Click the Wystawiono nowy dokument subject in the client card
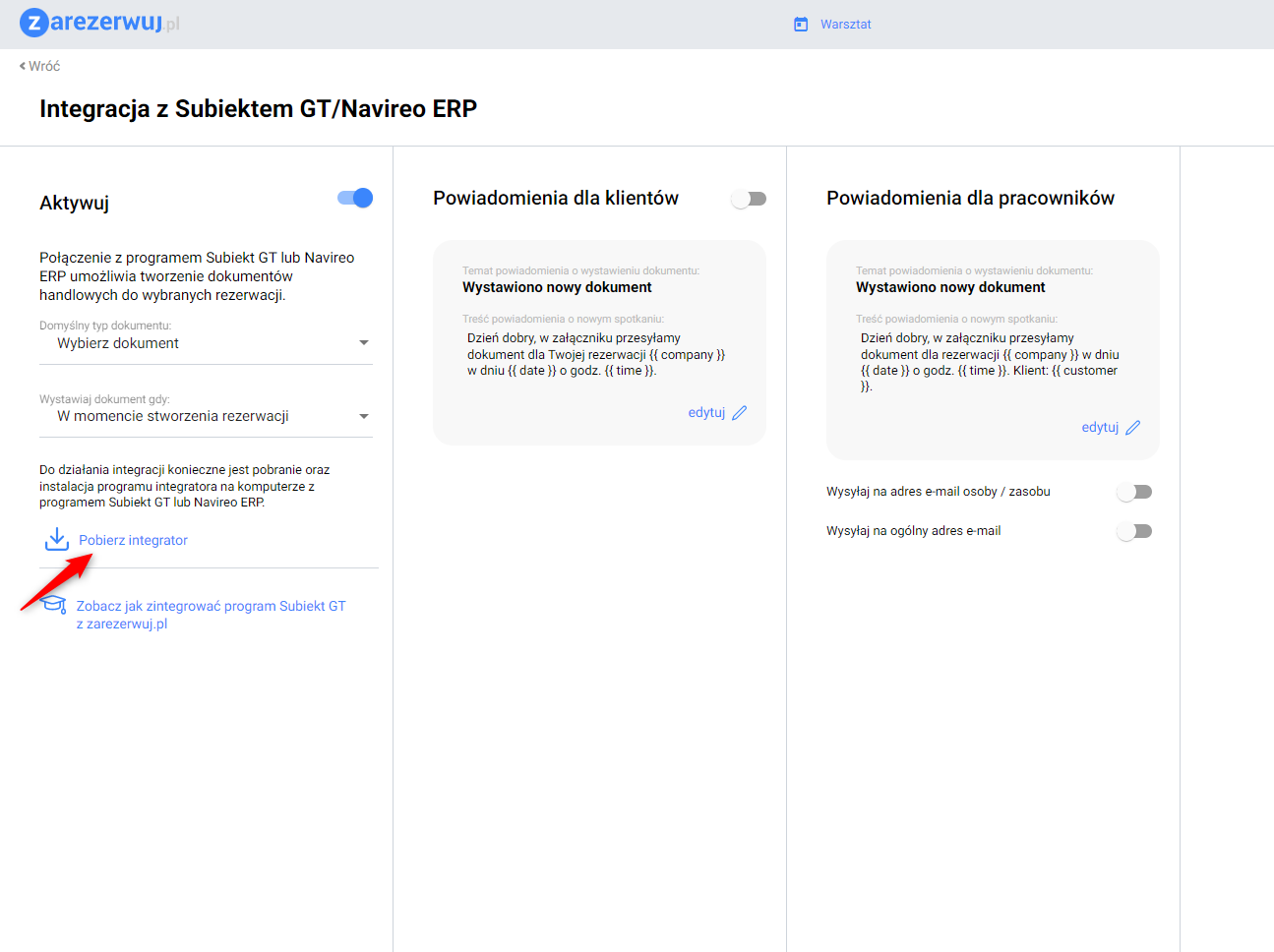 pos(557,287)
